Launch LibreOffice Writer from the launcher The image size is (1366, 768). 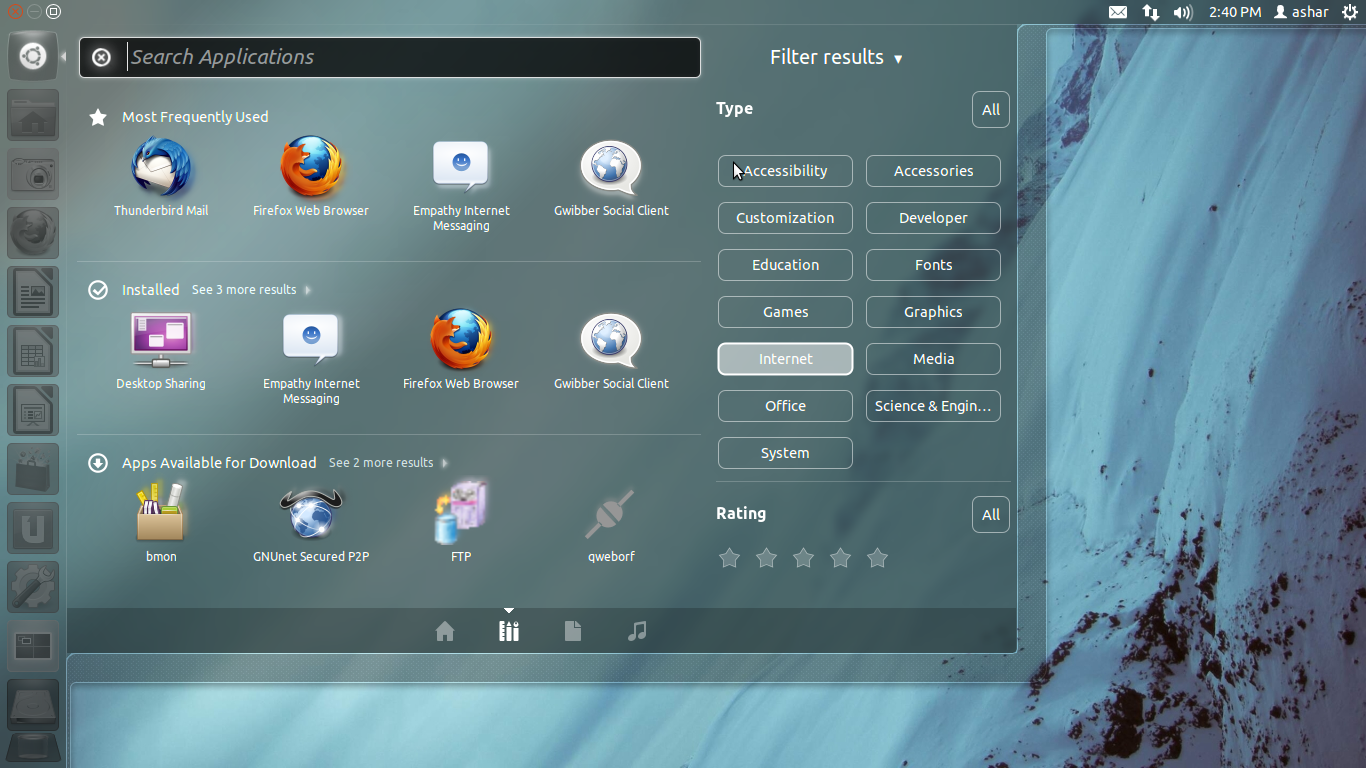pos(33,291)
